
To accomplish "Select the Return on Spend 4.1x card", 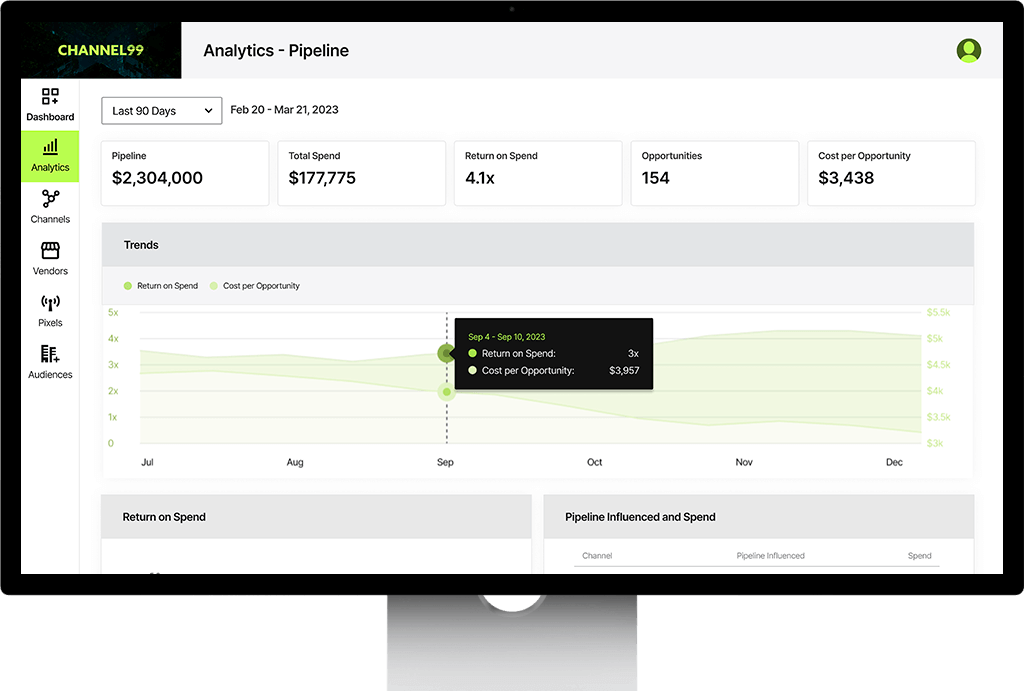I will coord(538,173).
